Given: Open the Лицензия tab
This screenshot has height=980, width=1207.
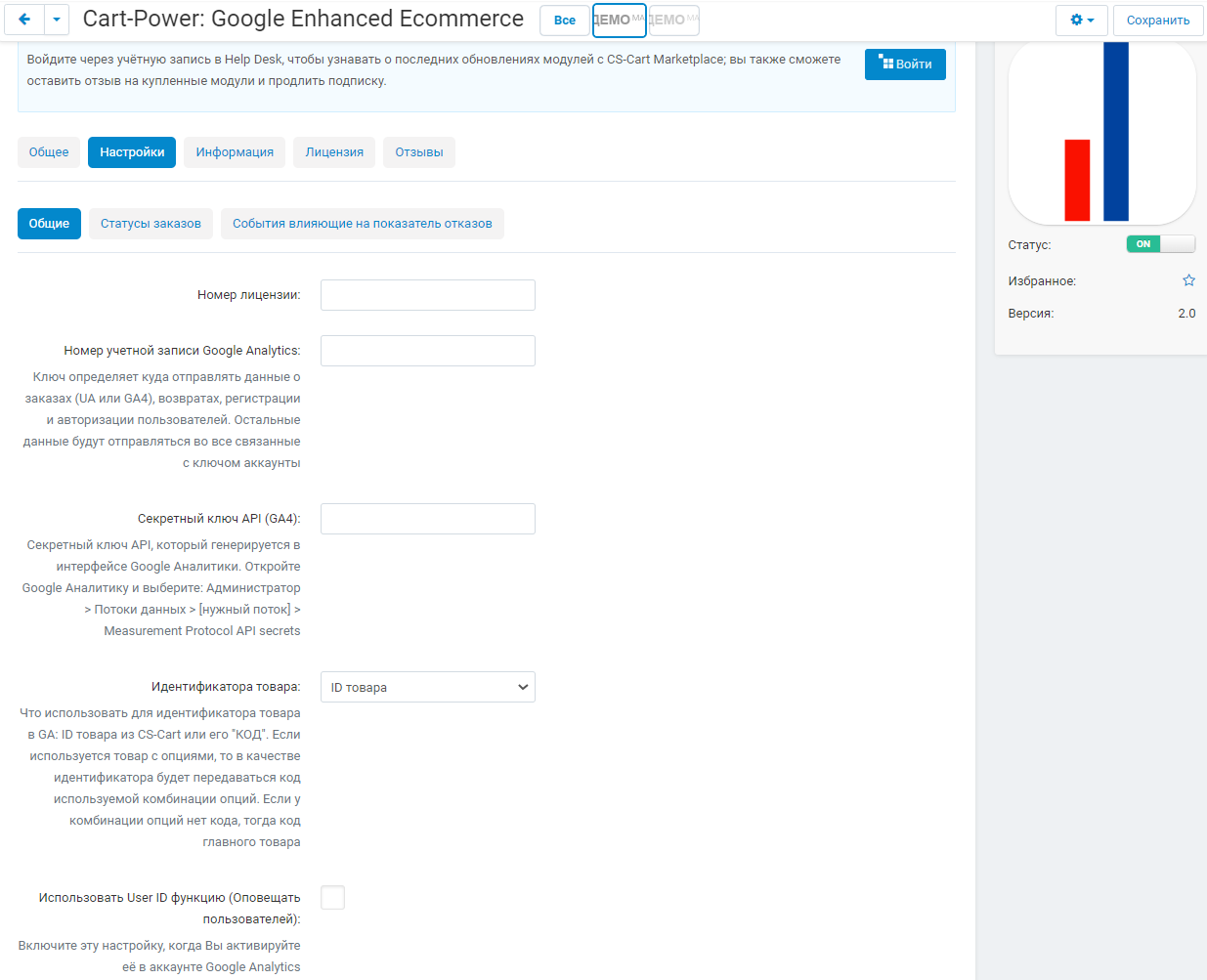Looking at the screenshot, I should [334, 152].
